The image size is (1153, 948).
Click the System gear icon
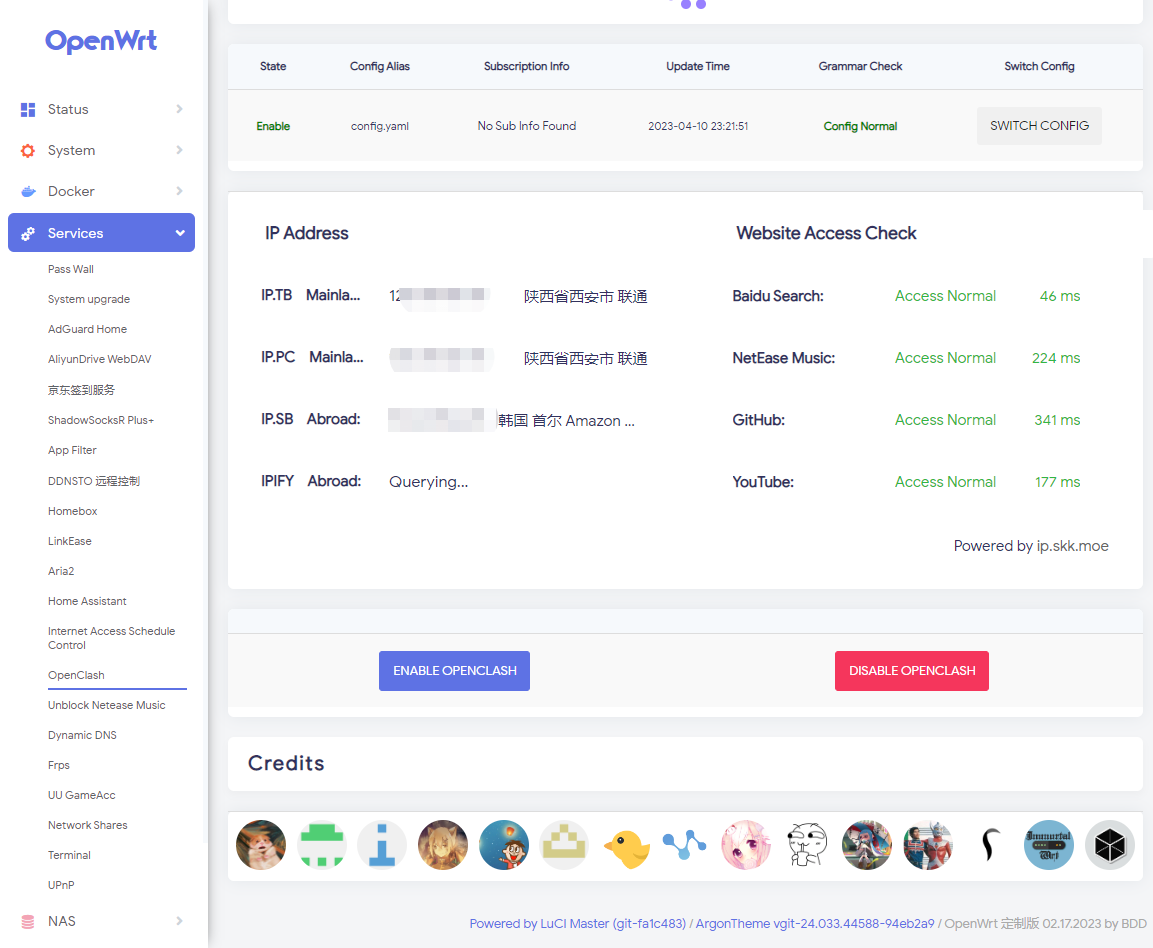pyautogui.click(x=28, y=151)
